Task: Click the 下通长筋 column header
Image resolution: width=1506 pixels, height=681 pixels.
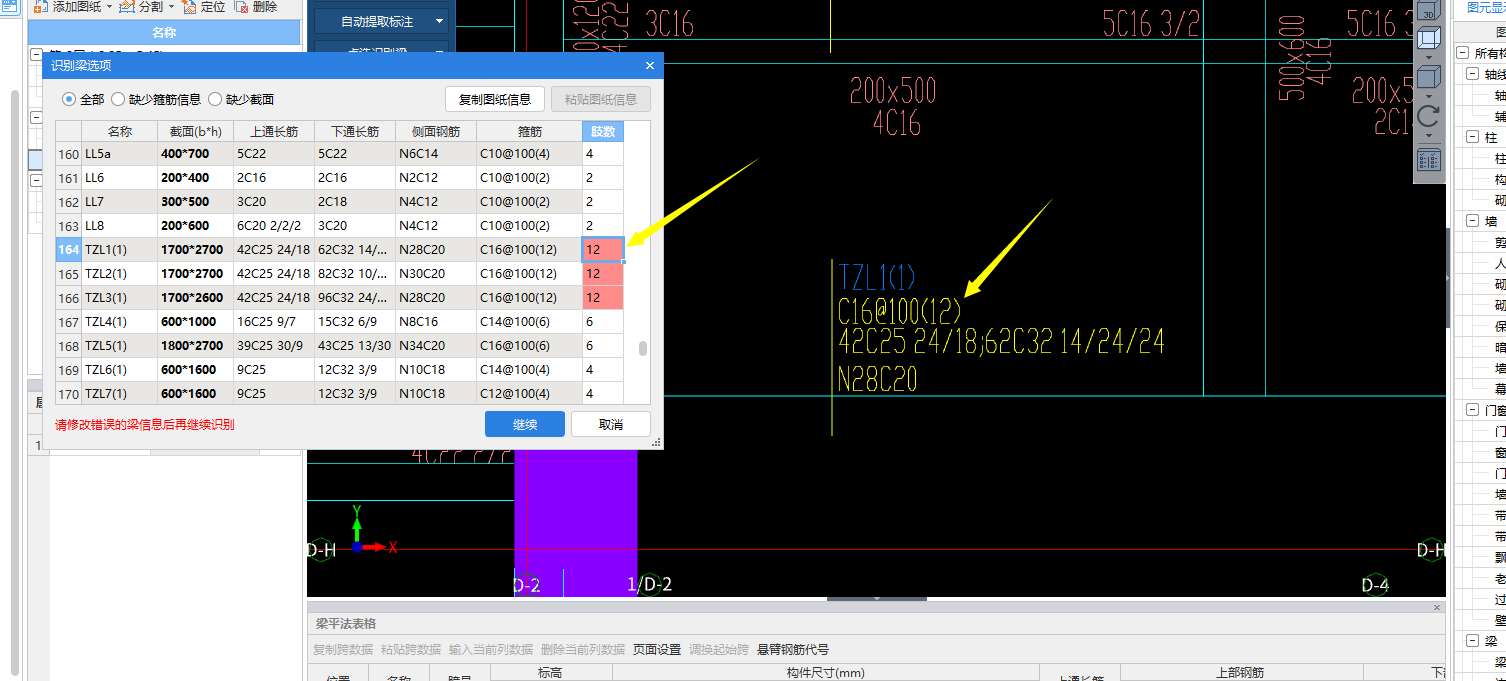Action: pos(355,131)
